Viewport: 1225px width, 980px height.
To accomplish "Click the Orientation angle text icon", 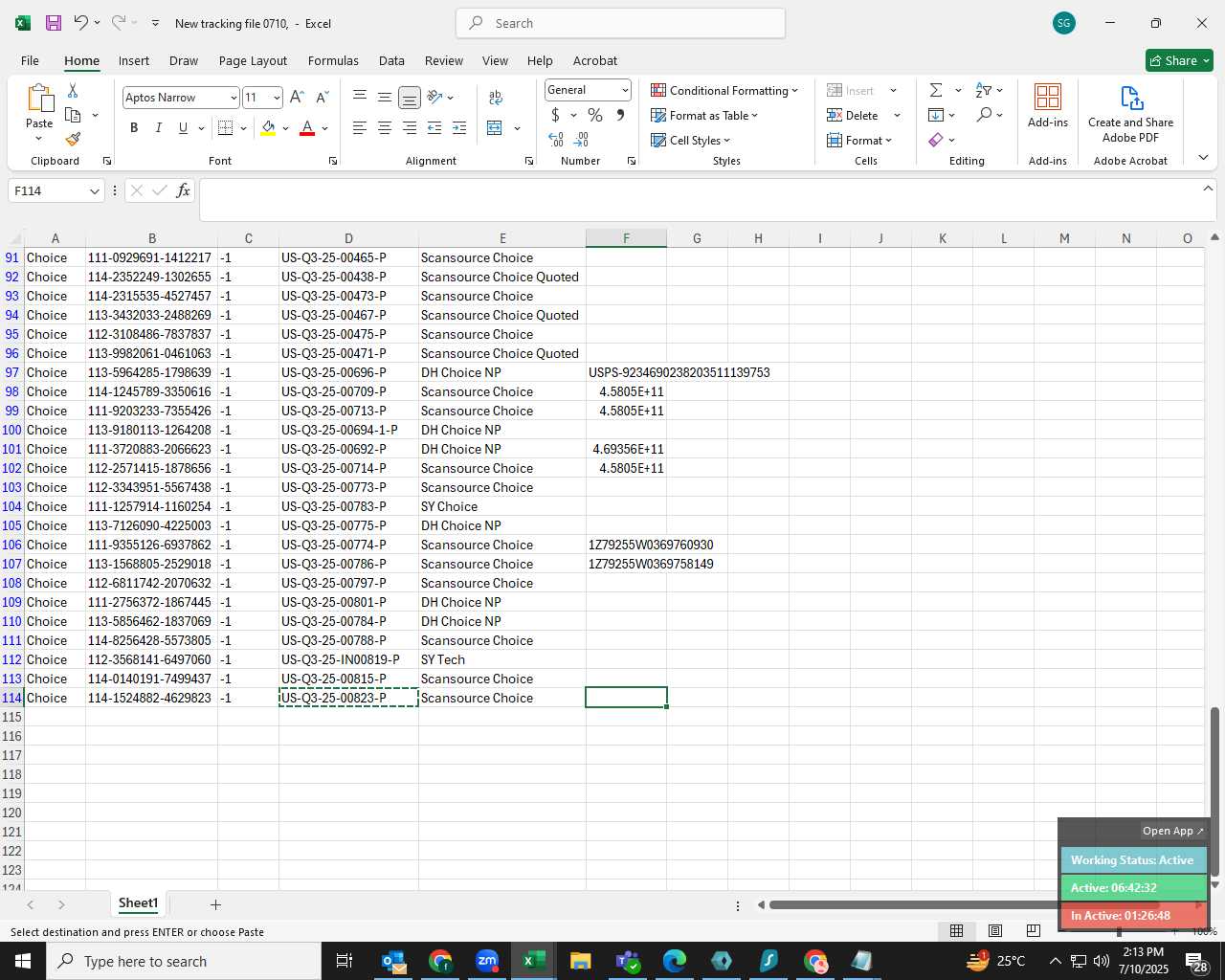I will (435, 97).
